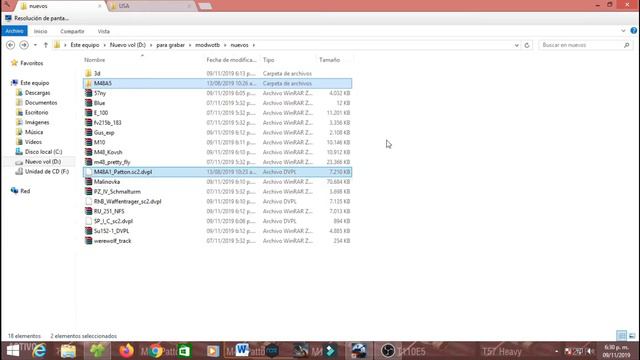Select the M10 WinRAR archive icon
Image resolution: width=640 pixels, height=360 pixels.
point(89,142)
